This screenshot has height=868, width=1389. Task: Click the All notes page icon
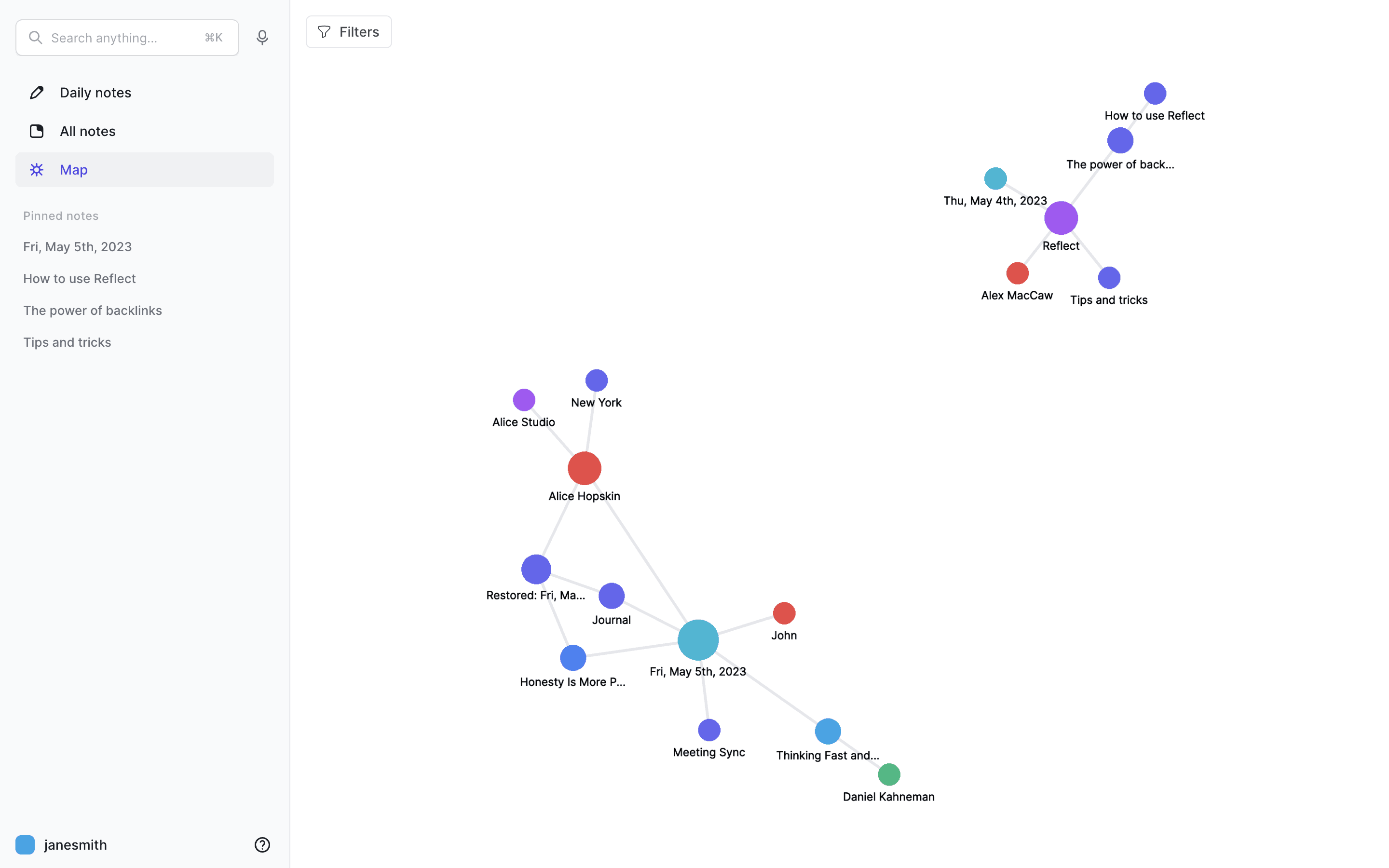click(x=37, y=132)
